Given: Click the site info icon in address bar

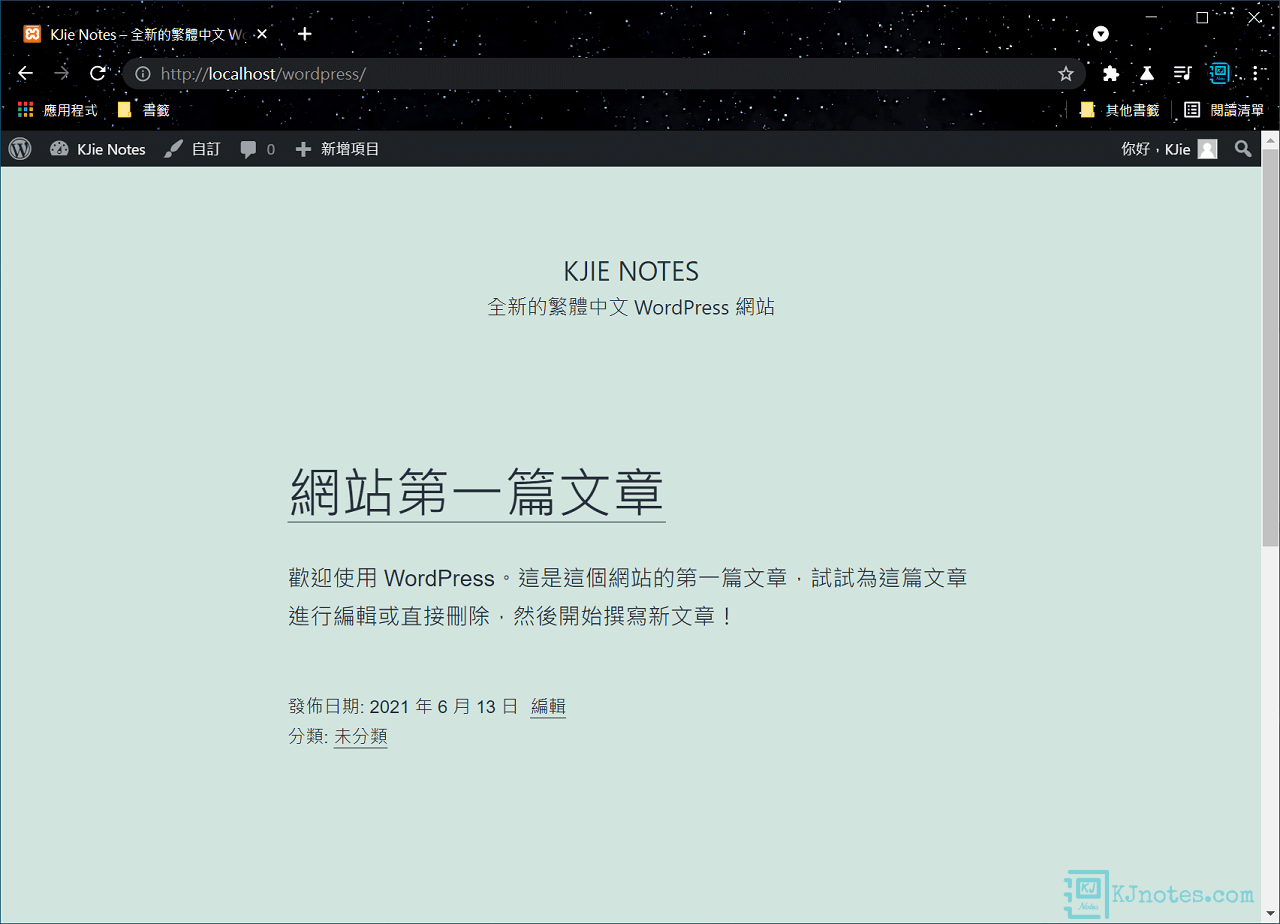Looking at the screenshot, I should click(143, 74).
